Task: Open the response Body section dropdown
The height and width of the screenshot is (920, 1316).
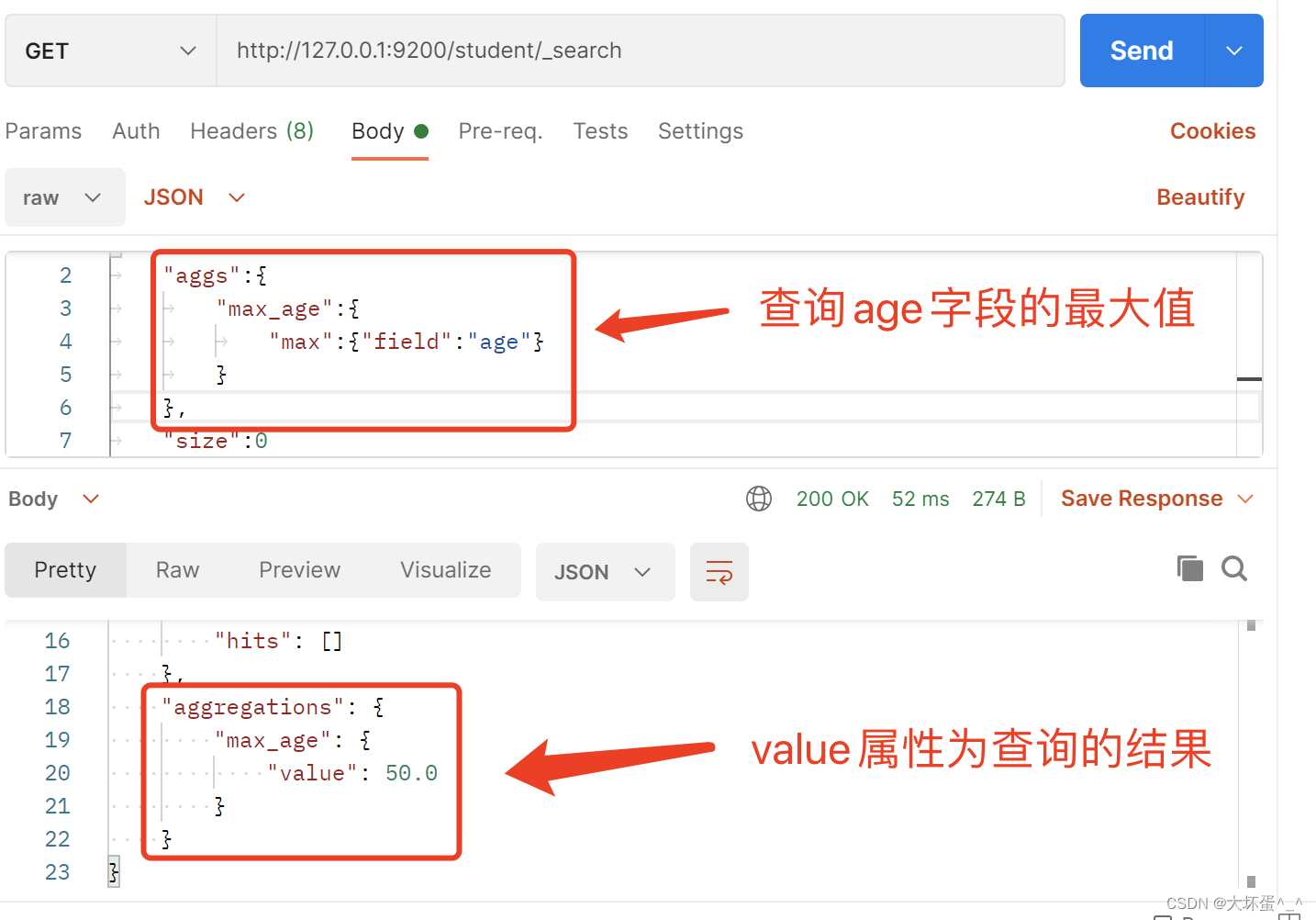Action: point(53,499)
